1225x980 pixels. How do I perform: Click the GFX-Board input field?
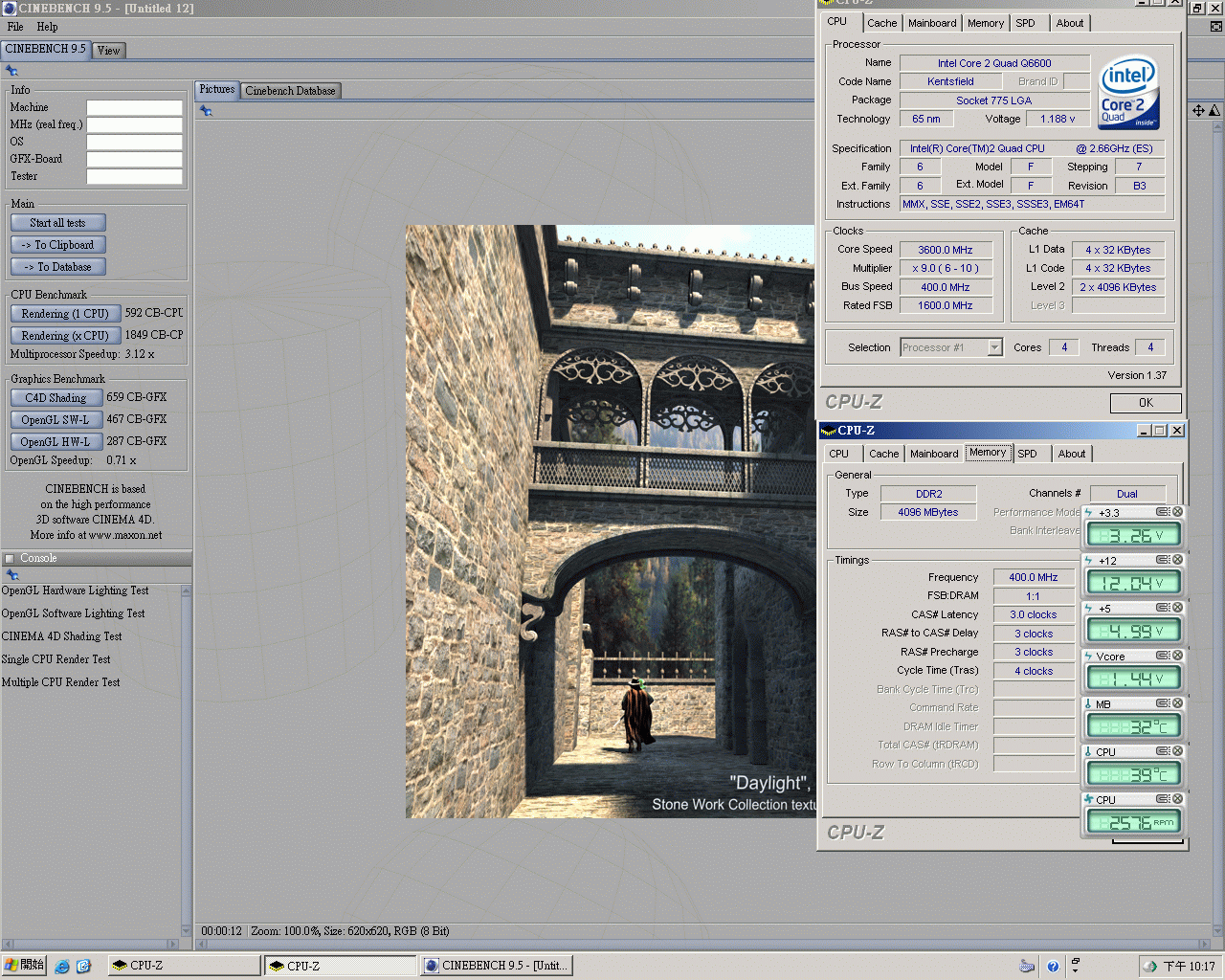tap(135, 159)
